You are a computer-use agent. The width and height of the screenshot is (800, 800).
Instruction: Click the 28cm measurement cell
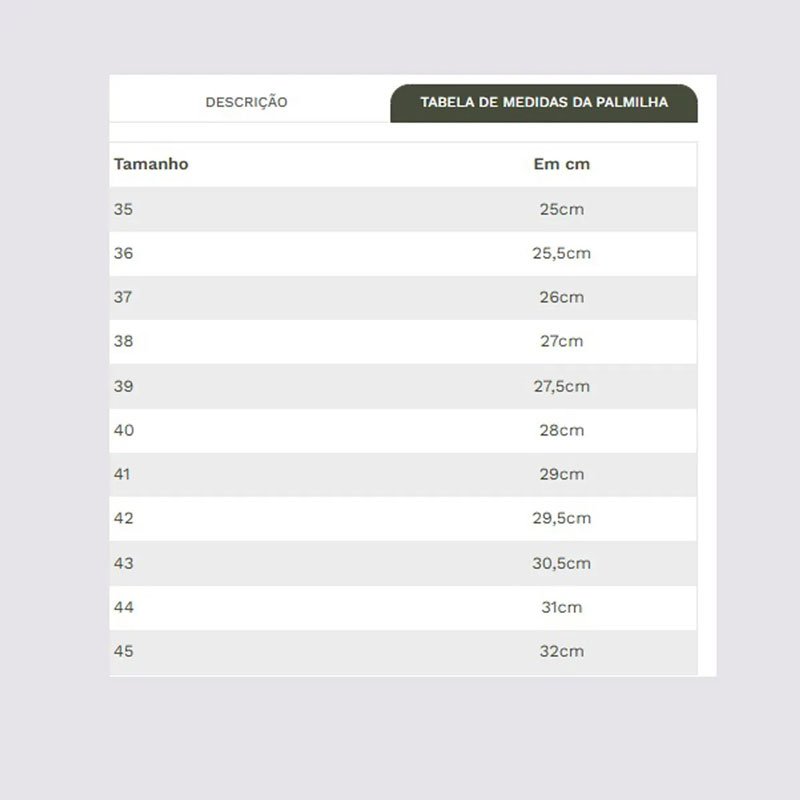click(x=562, y=430)
